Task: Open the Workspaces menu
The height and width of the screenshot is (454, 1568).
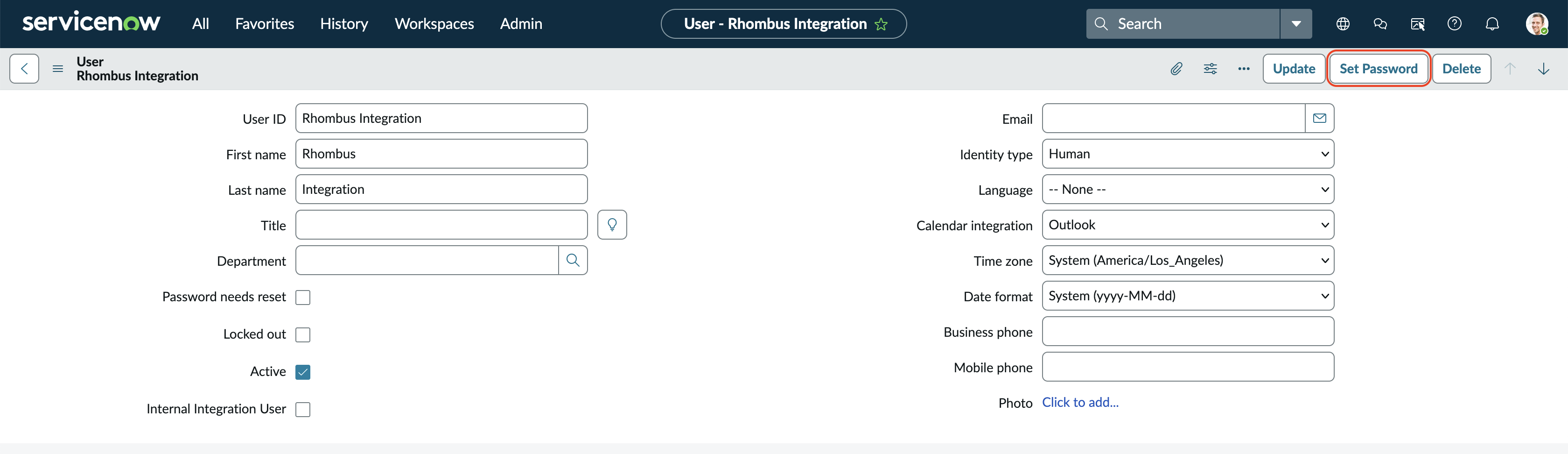Action: click(434, 24)
